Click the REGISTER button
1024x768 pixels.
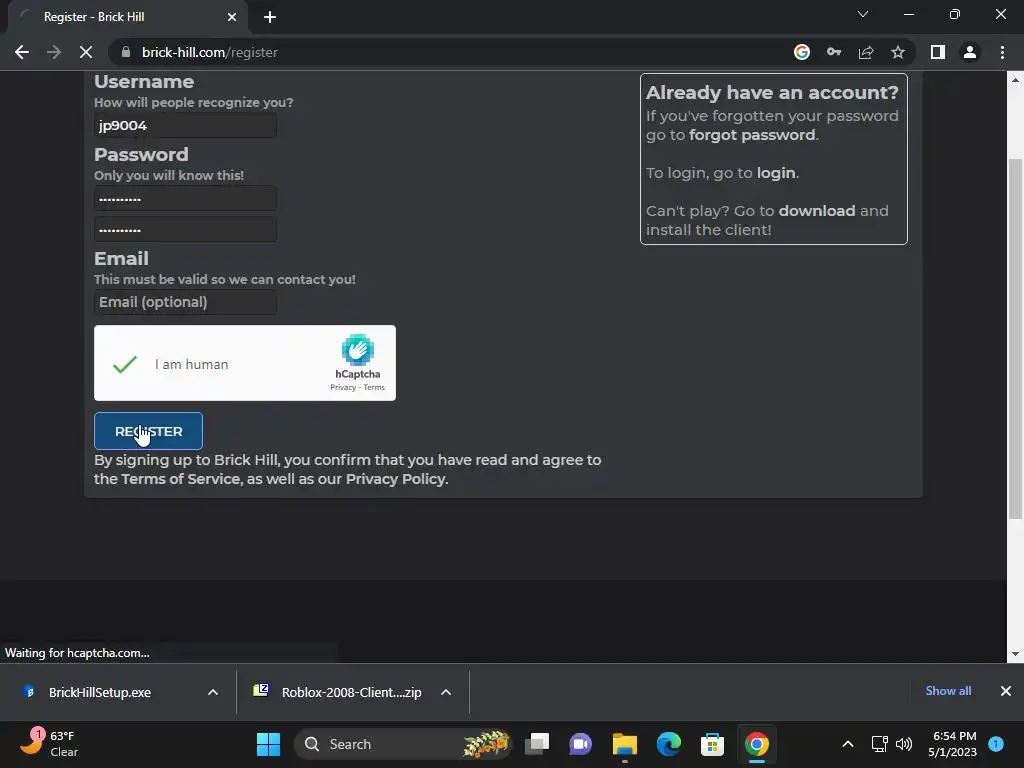(148, 431)
